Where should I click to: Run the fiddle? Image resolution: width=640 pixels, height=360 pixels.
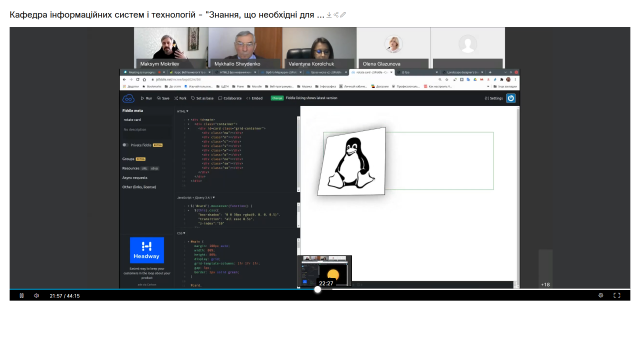(146, 98)
